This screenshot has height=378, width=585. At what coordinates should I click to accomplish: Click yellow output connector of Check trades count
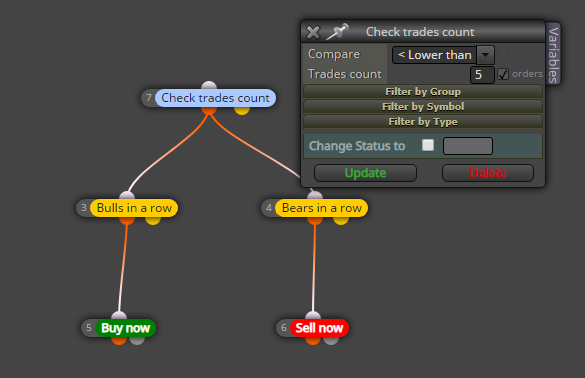tap(242, 110)
